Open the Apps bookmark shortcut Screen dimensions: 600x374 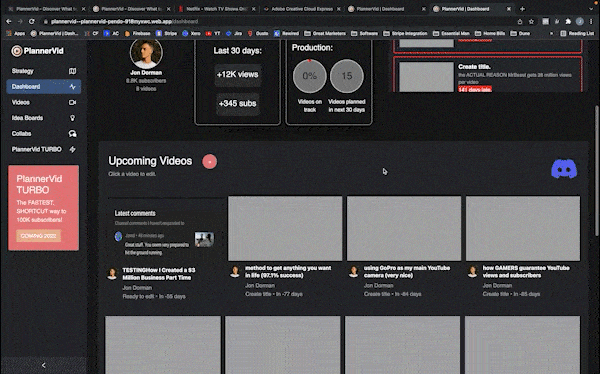(16, 34)
